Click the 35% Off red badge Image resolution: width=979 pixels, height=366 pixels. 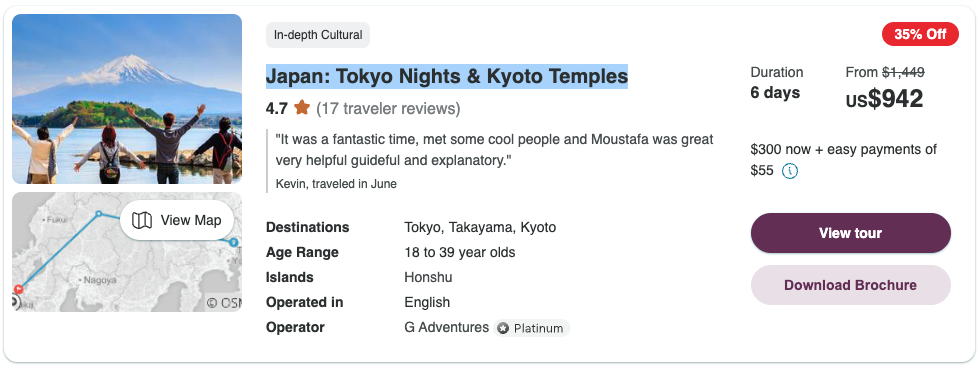920,34
